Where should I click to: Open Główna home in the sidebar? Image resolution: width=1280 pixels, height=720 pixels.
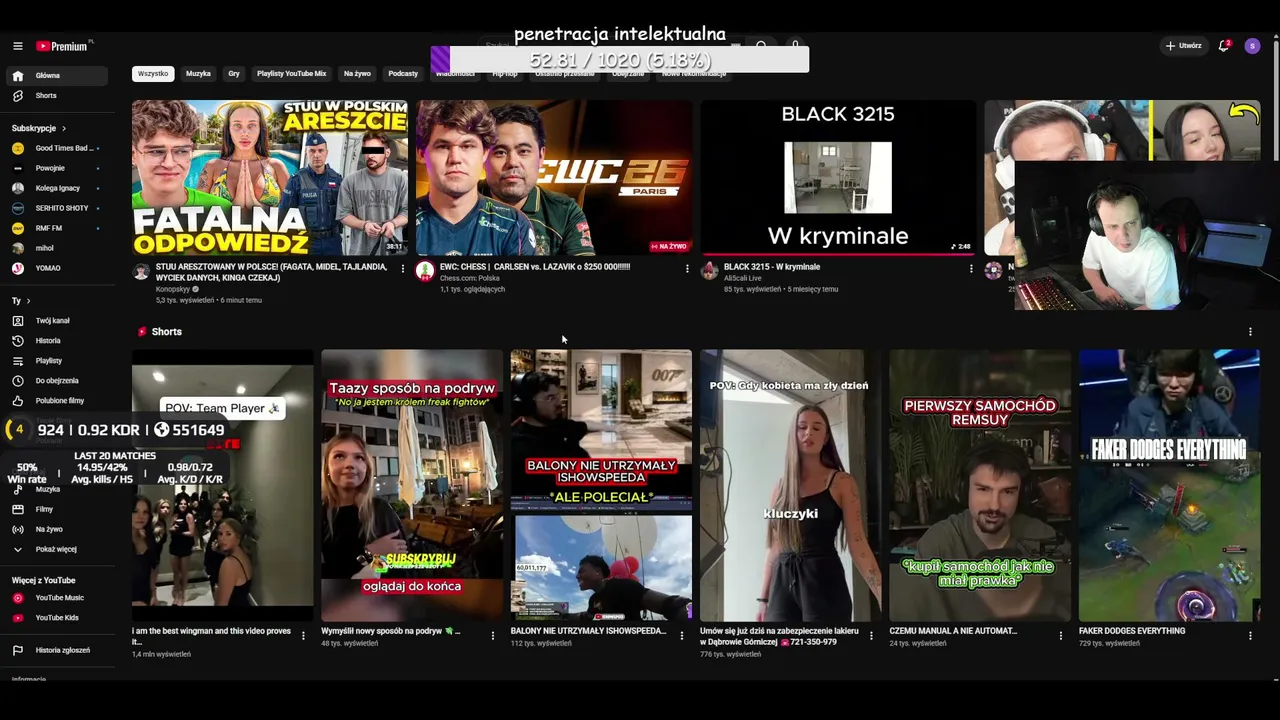tap(56, 76)
